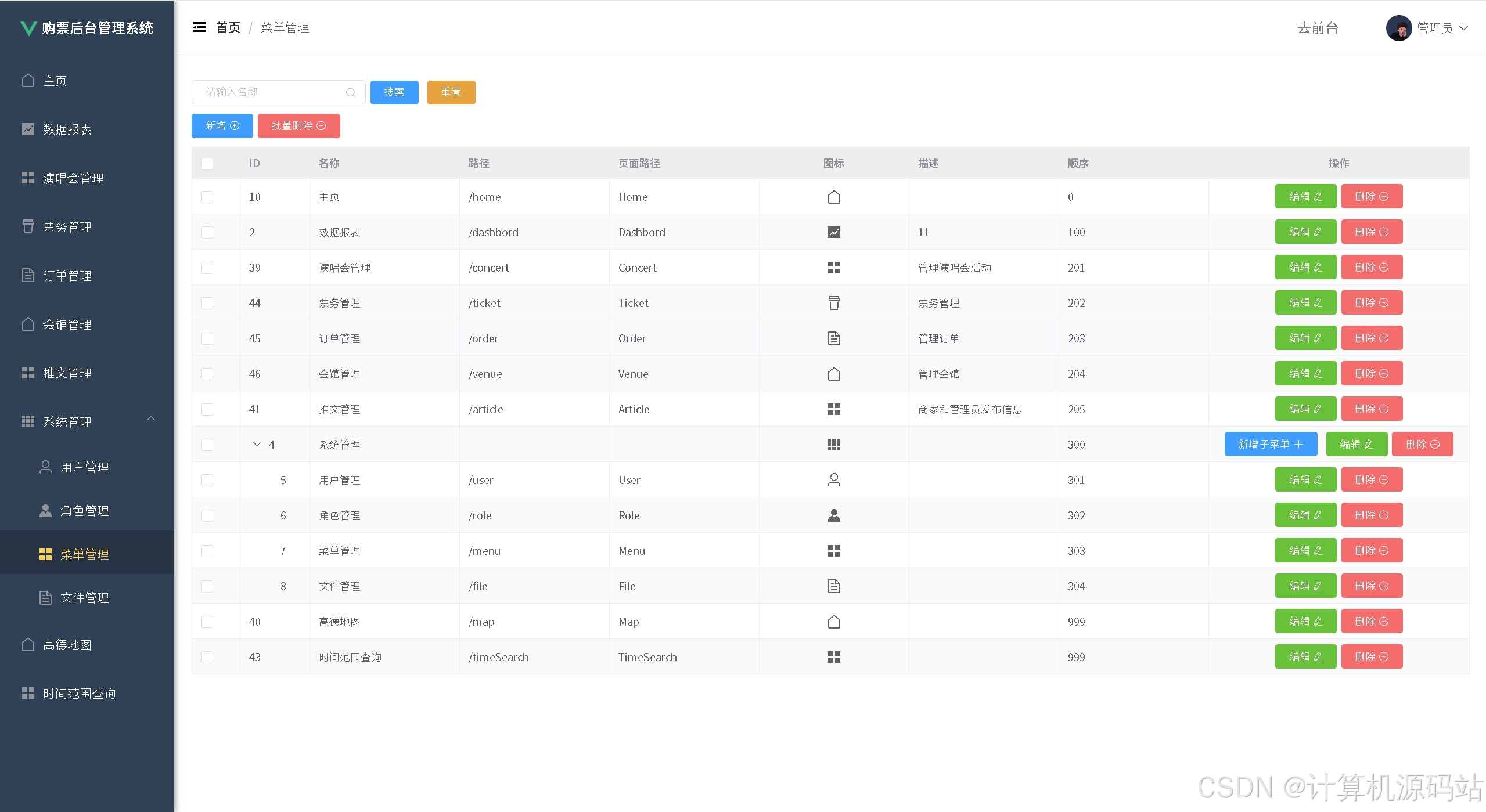Open 数据报表 in the sidebar

87,129
